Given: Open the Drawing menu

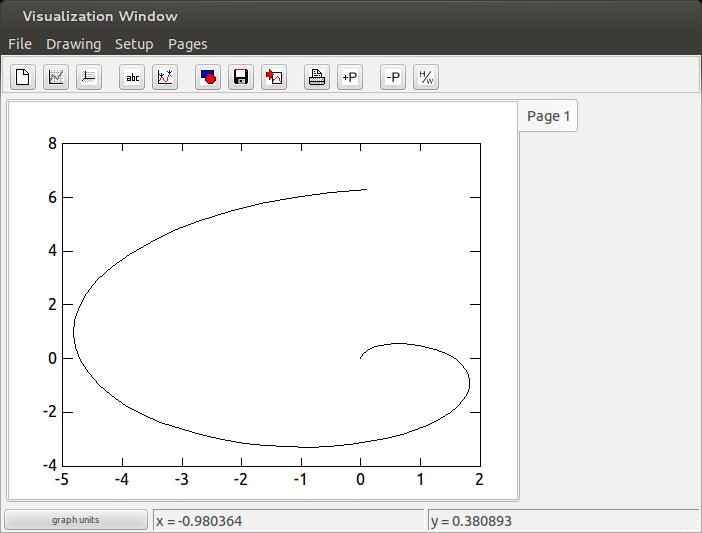Looking at the screenshot, I should 73,44.
